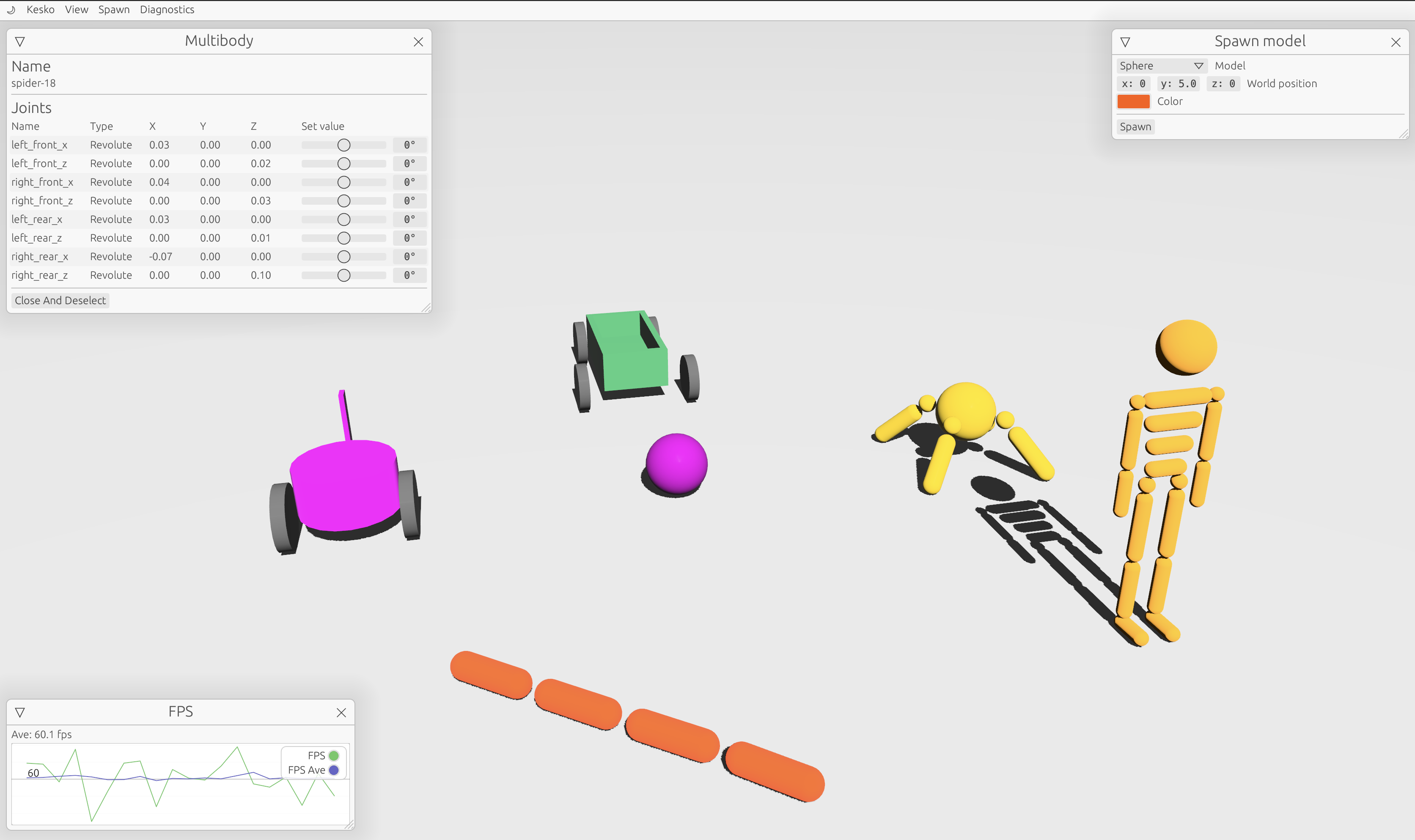Close the Spawn model window
The height and width of the screenshot is (840, 1415).
click(x=1396, y=42)
